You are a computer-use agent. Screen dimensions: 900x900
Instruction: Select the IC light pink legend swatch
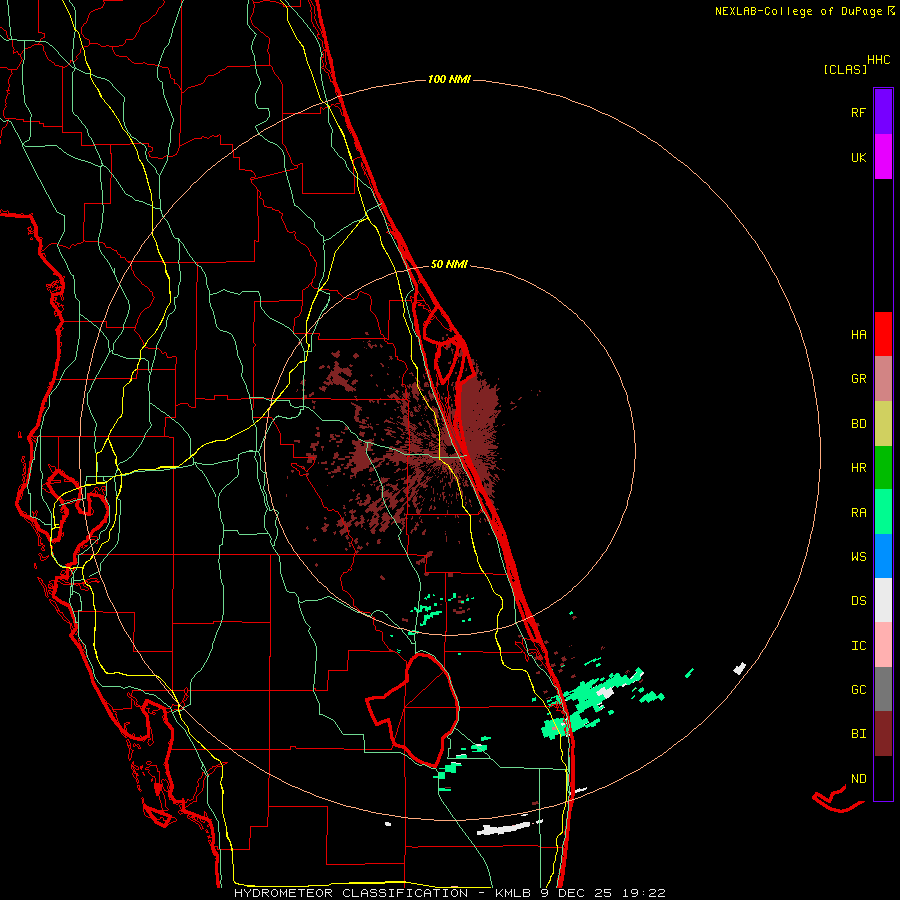(883, 645)
